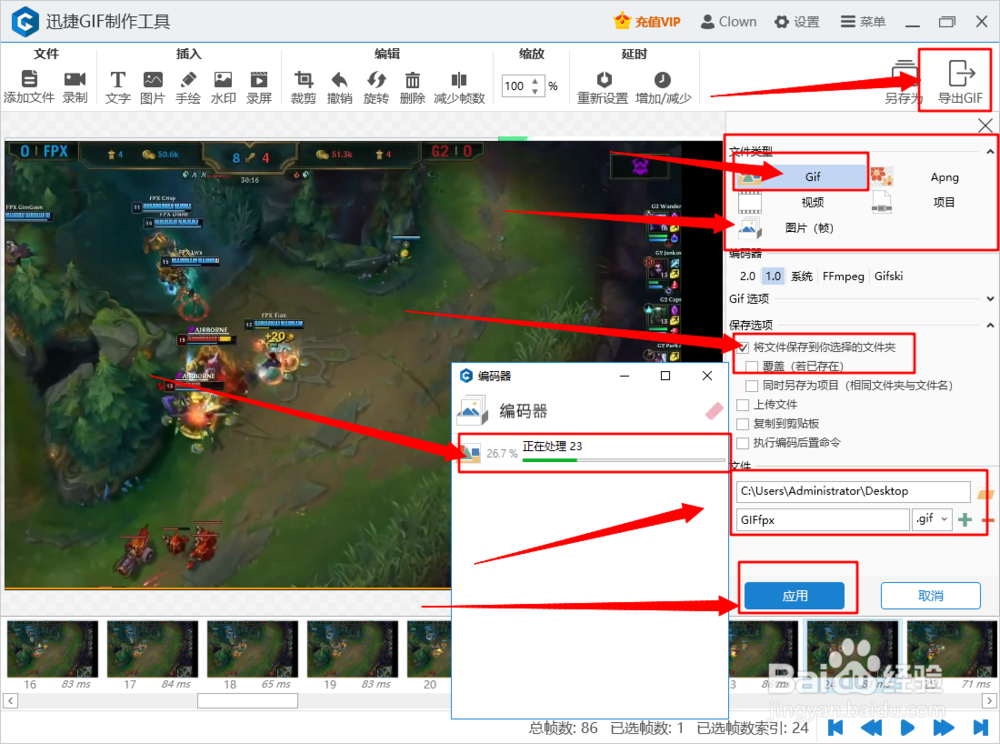Click the 删除 delete trash icon
Screen dimensions: 1000x744
pos(413,80)
